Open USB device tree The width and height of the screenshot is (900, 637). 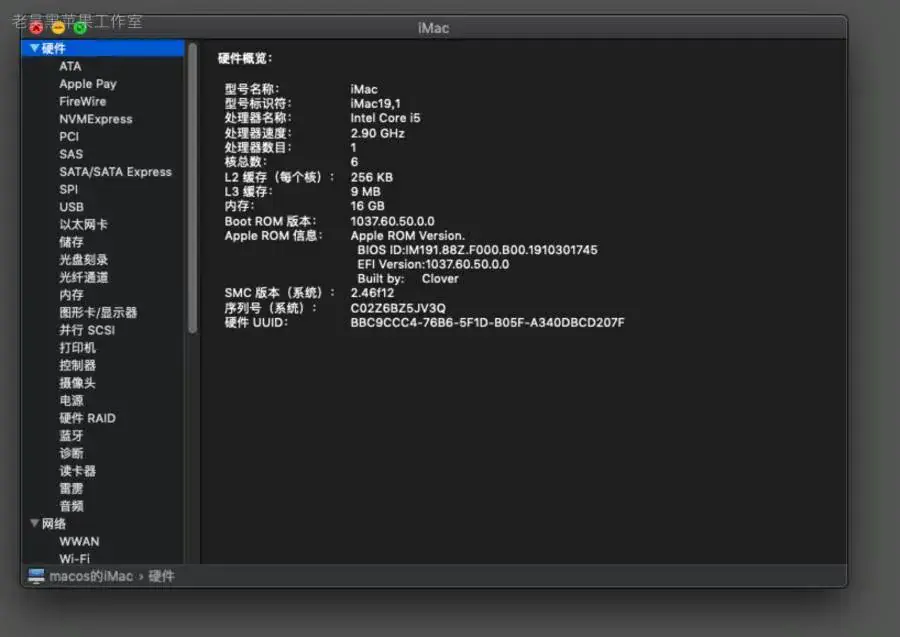pos(71,207)
